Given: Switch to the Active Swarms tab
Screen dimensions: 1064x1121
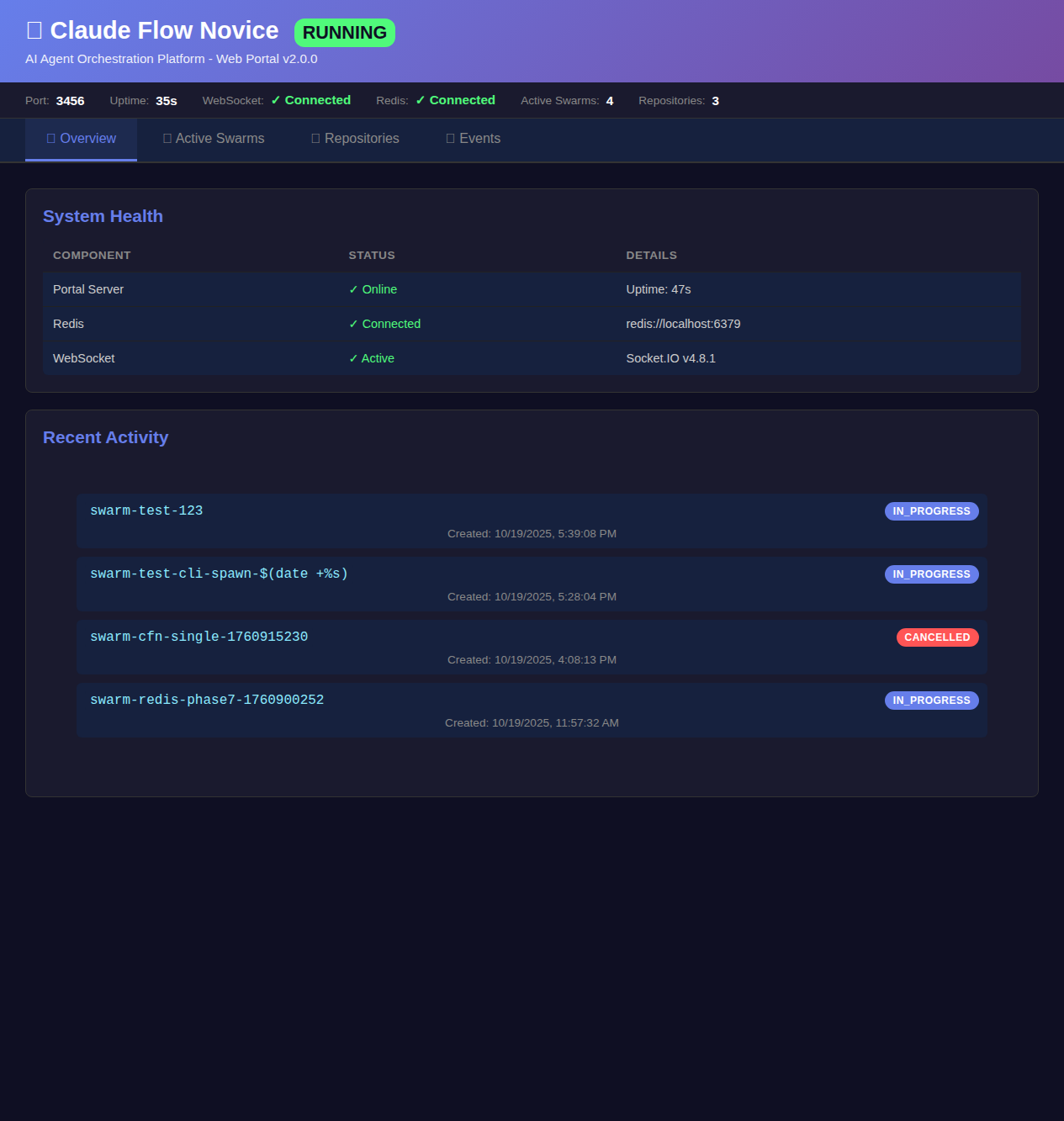Looking at the screenshot, I should point(214,139).
